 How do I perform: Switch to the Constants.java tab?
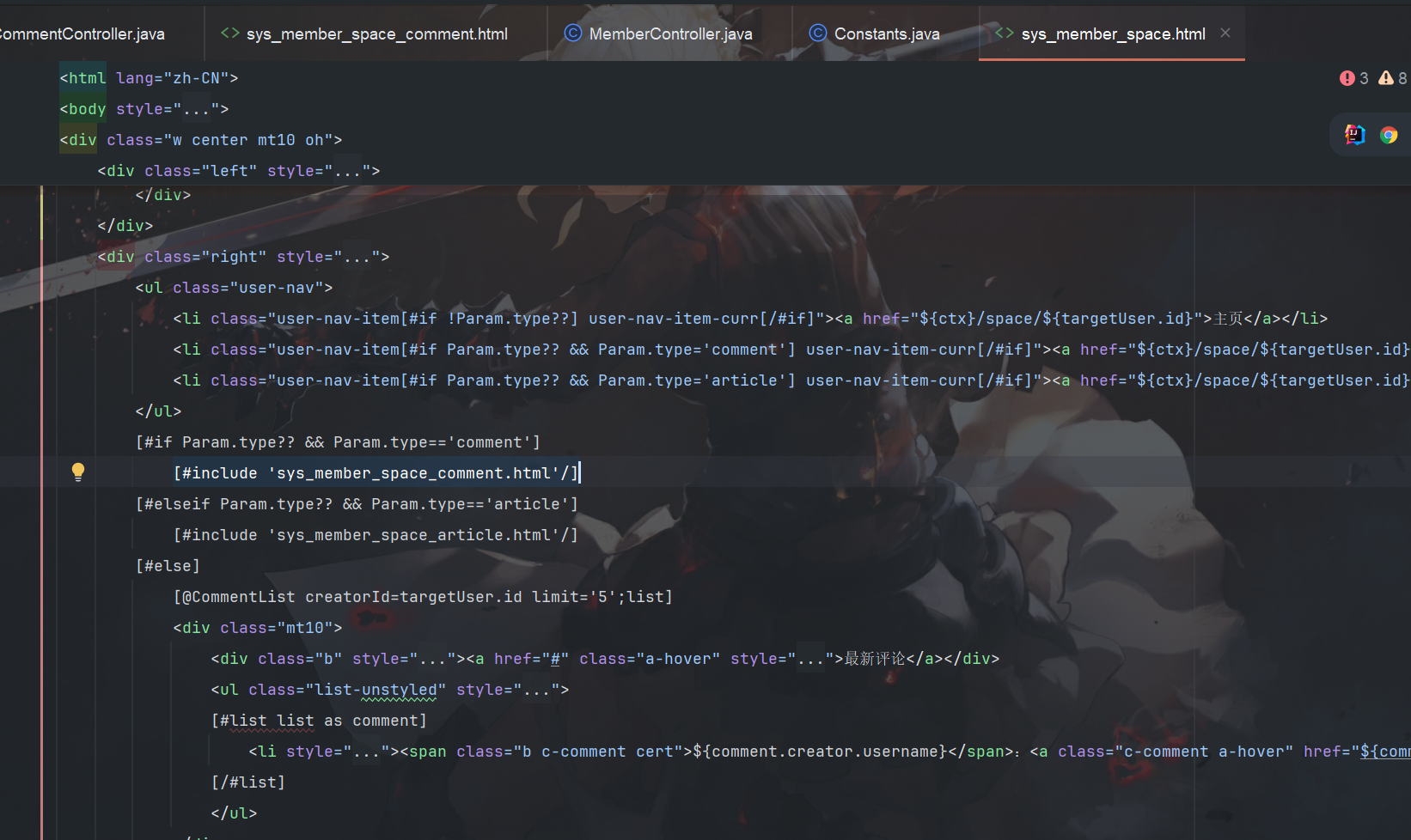point(886,34)
